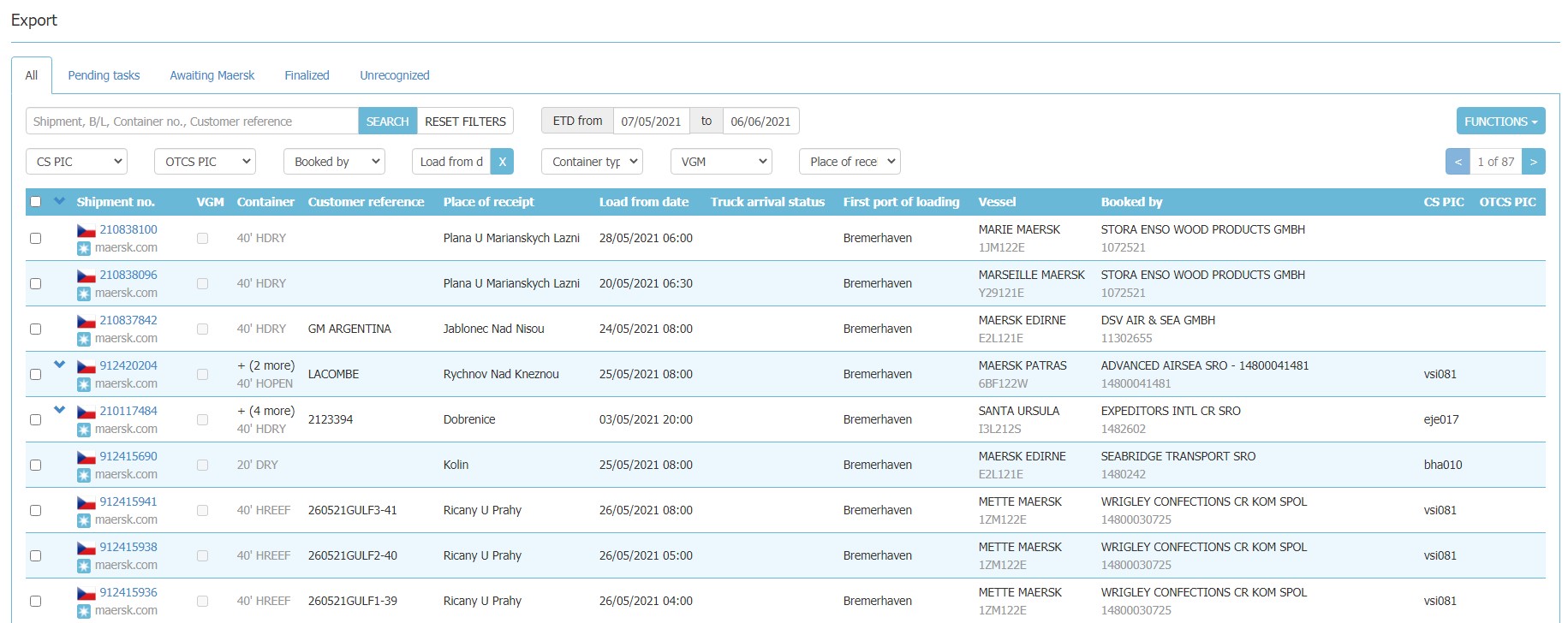Switch to the All tab
1568x623 pixels.
click(x=32, y=75)
